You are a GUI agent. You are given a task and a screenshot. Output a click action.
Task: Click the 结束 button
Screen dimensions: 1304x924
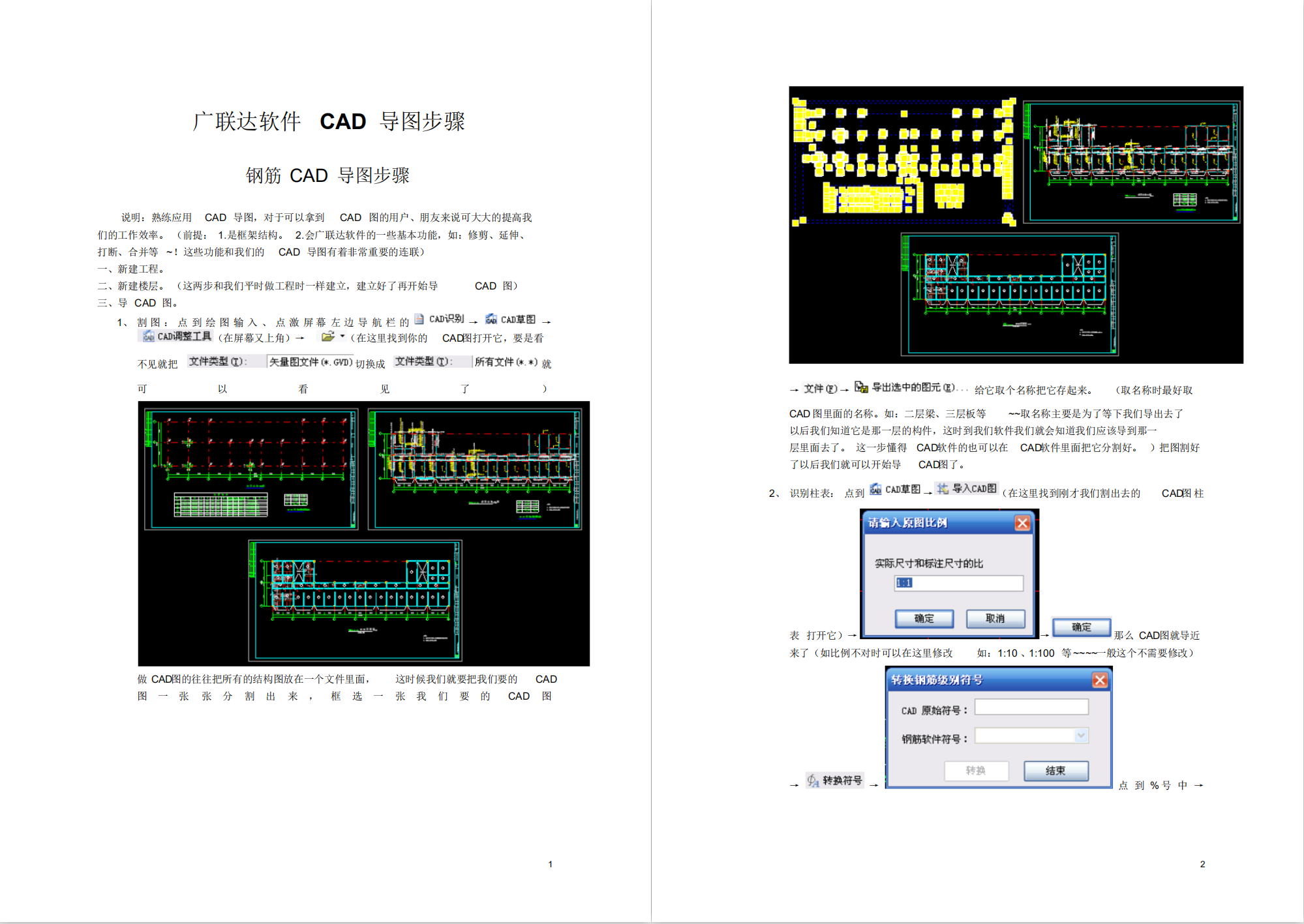[x=1055, y=771]
